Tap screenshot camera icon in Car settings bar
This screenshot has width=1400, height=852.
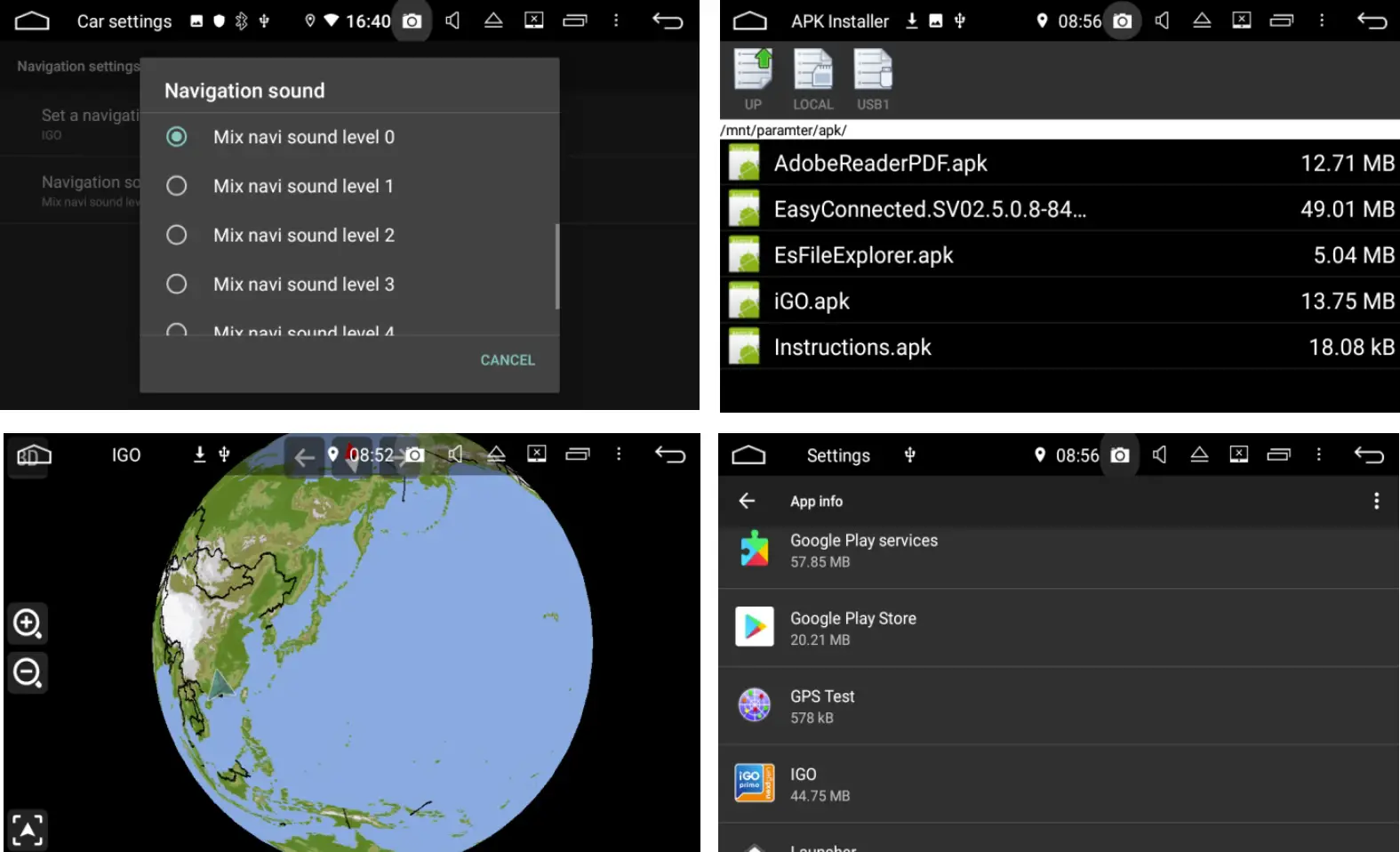point(412,20)
